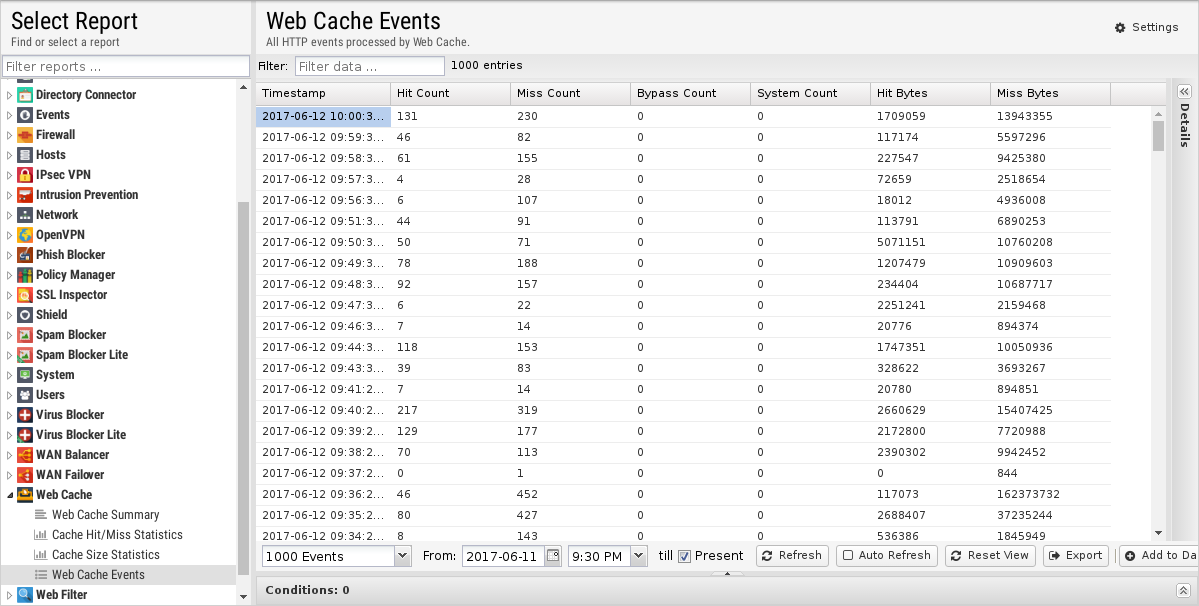
Task: Expand the System tree node
Action: pyautogui.click(x=9, y=375)
